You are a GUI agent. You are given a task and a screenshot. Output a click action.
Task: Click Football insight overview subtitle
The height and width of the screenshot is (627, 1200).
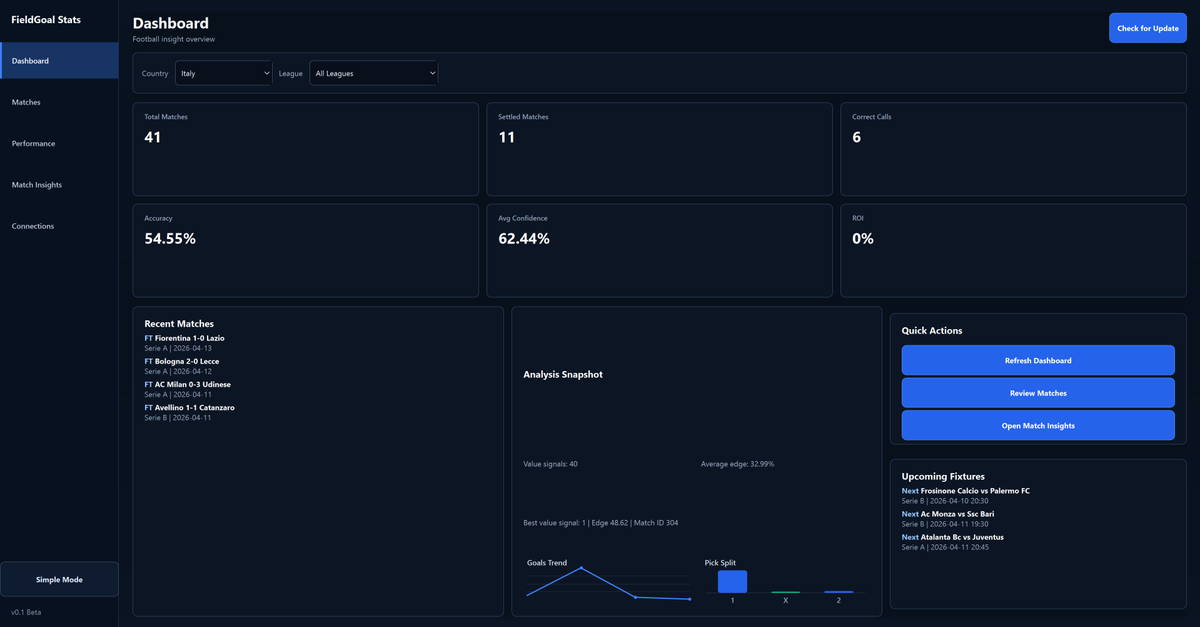[174, 39]
